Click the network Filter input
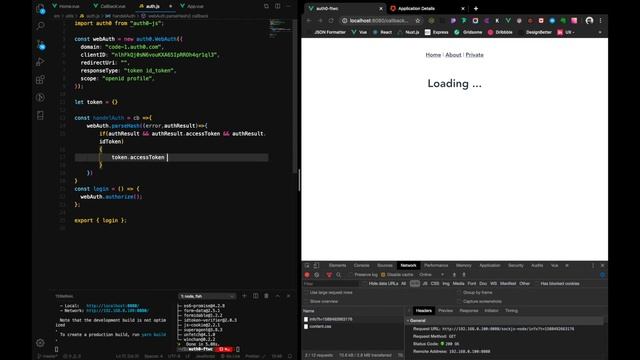 click(331, 284)
